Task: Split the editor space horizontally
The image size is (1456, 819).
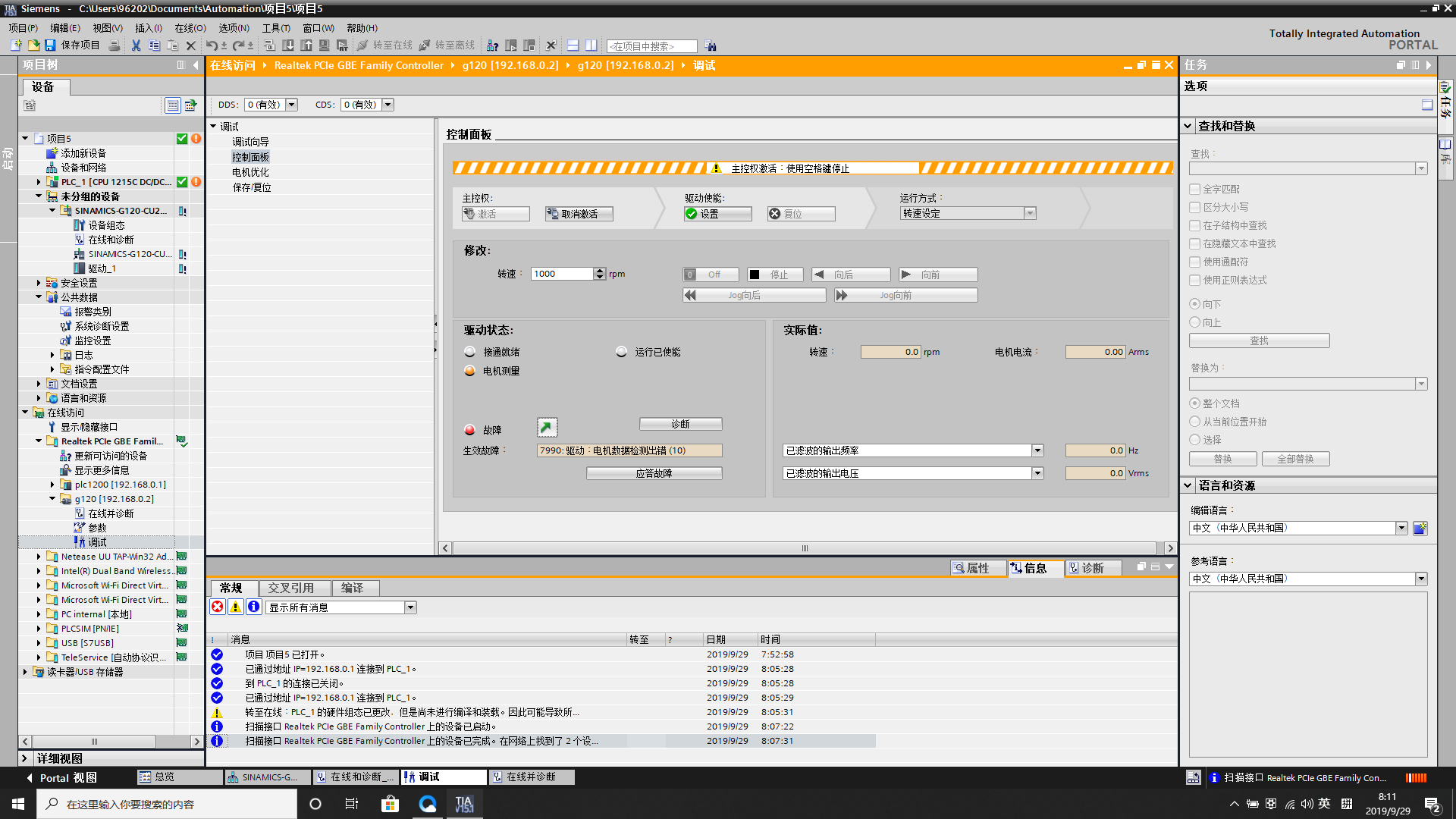Action: (573, 45)
